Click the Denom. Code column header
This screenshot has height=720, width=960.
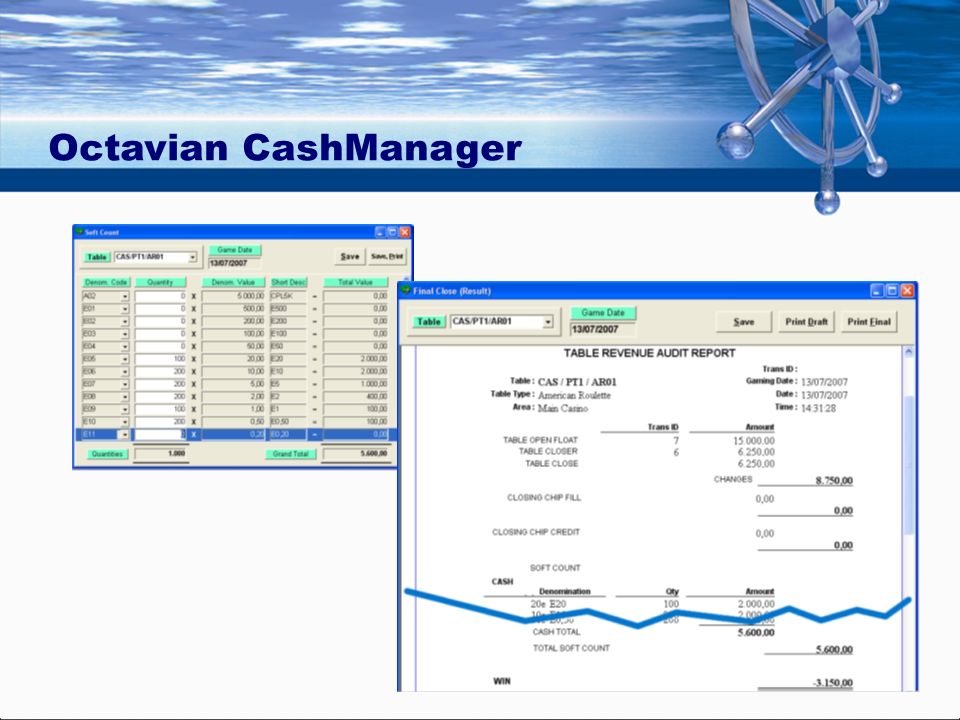[106, 282]
